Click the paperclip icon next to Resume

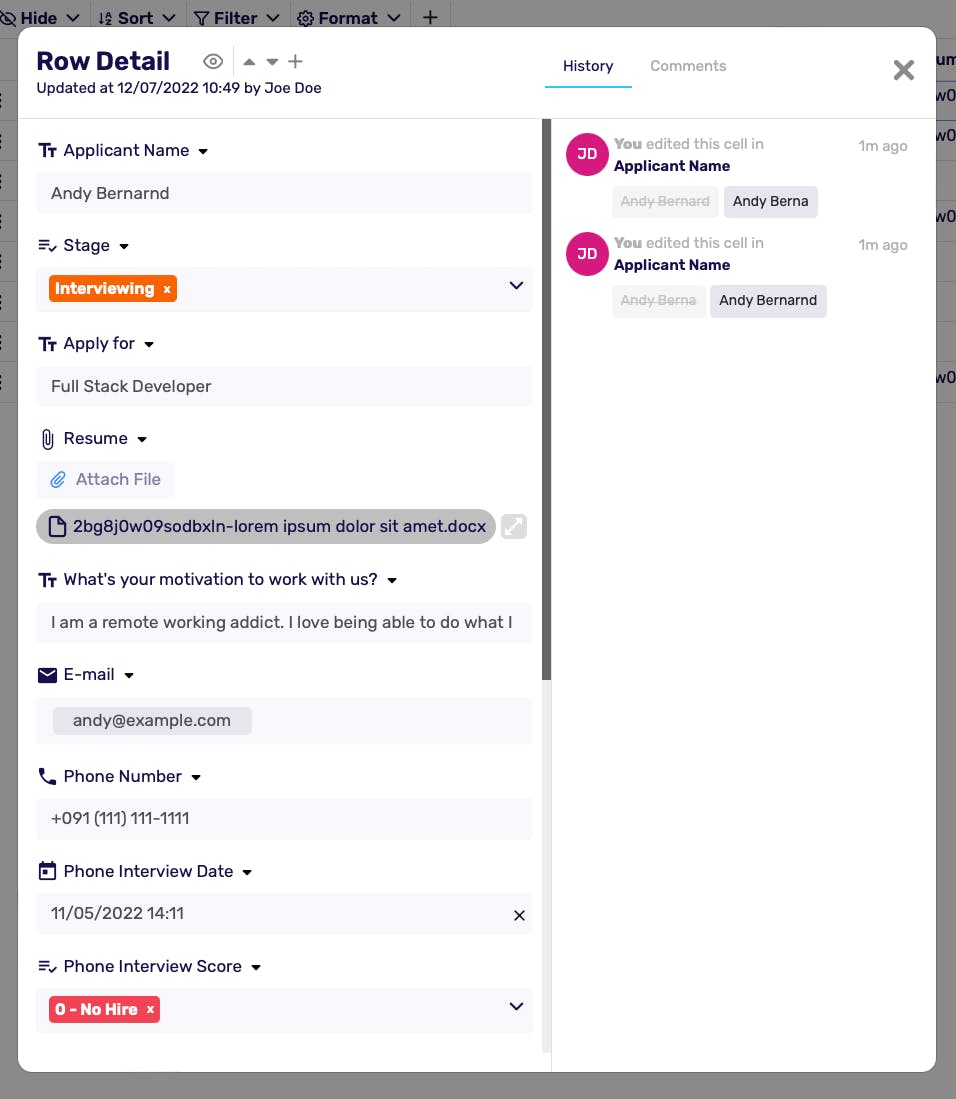(47, 439)
